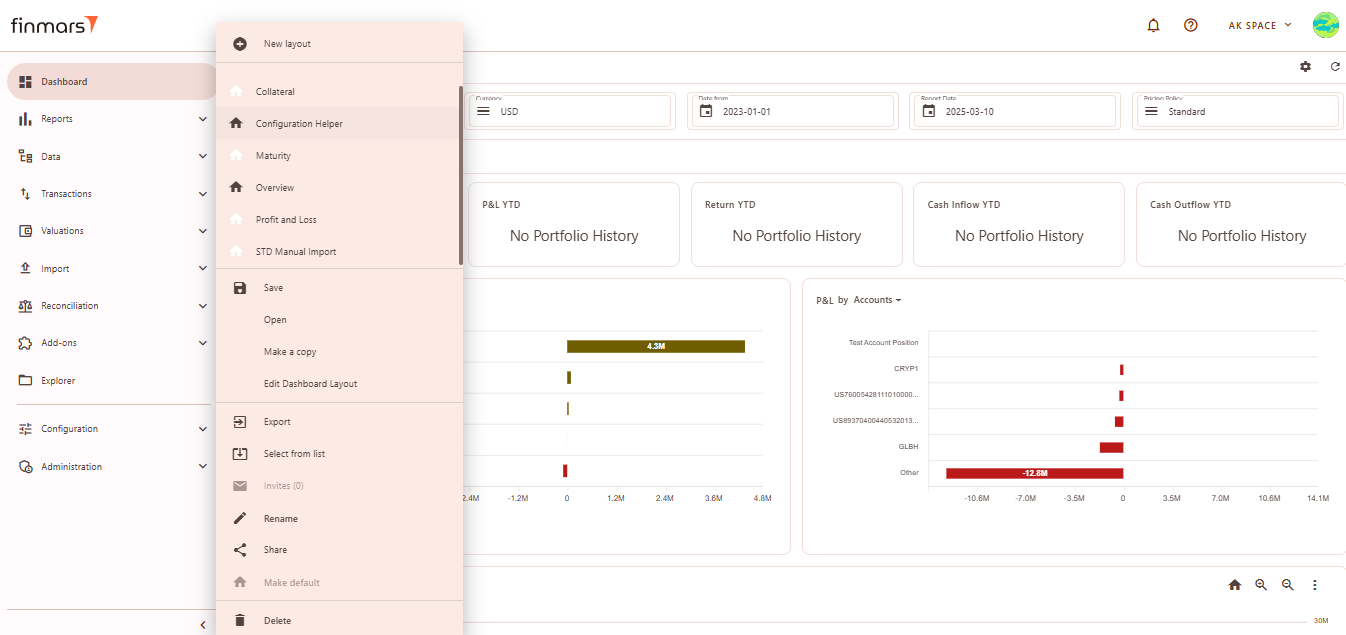Click the chart zoom out magnifier
This screenshot has width=1346, height=635.
point(1288,585)
